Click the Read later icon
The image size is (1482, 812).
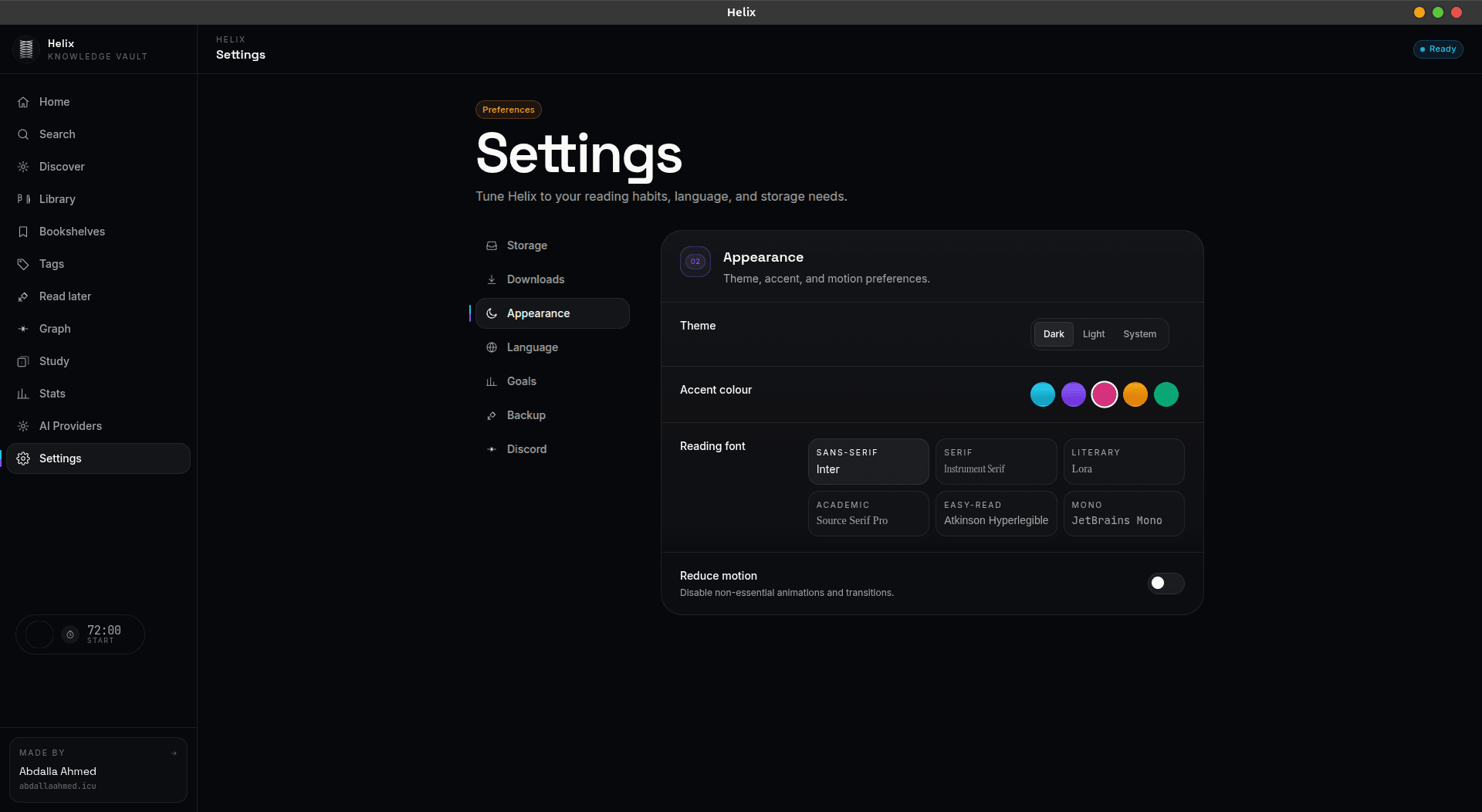[23, 296]
